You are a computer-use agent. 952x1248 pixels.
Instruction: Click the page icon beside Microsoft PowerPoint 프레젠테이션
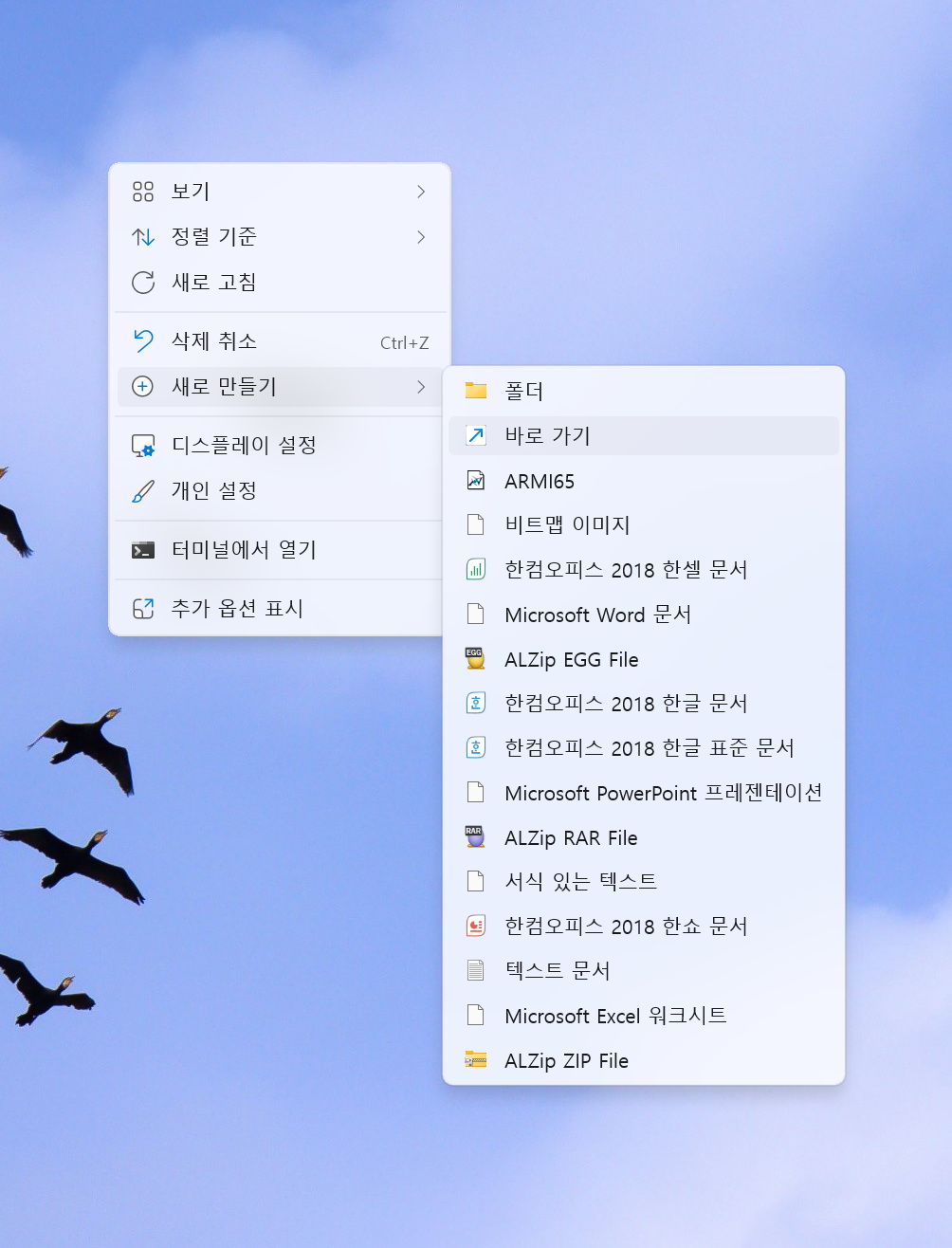pos(476,792)
